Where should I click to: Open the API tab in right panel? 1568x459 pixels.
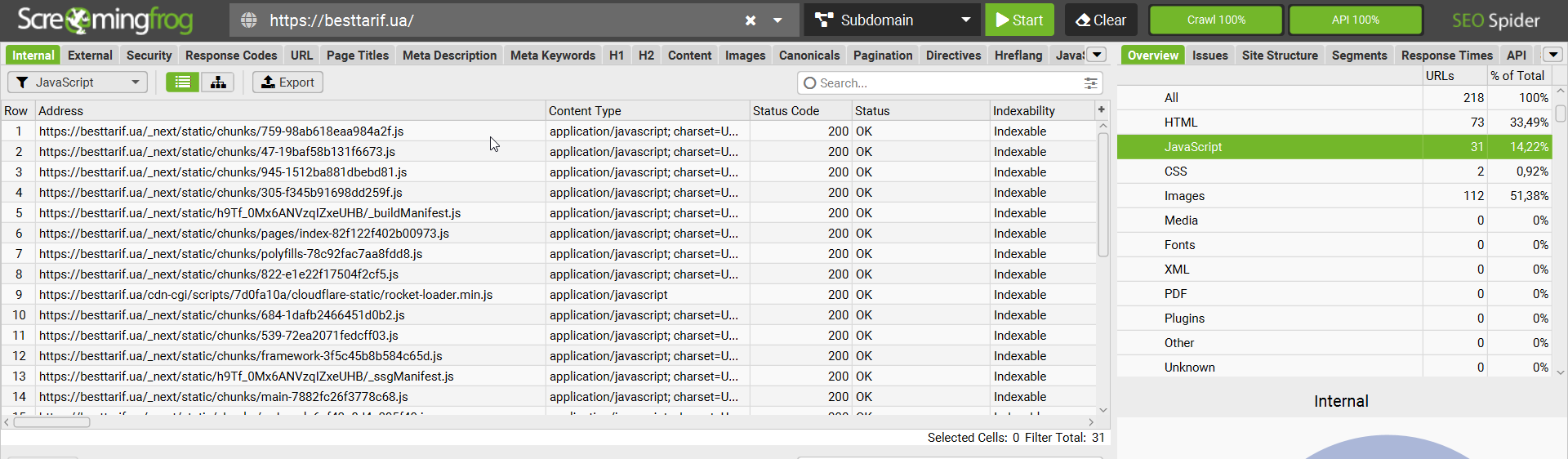1517,55
